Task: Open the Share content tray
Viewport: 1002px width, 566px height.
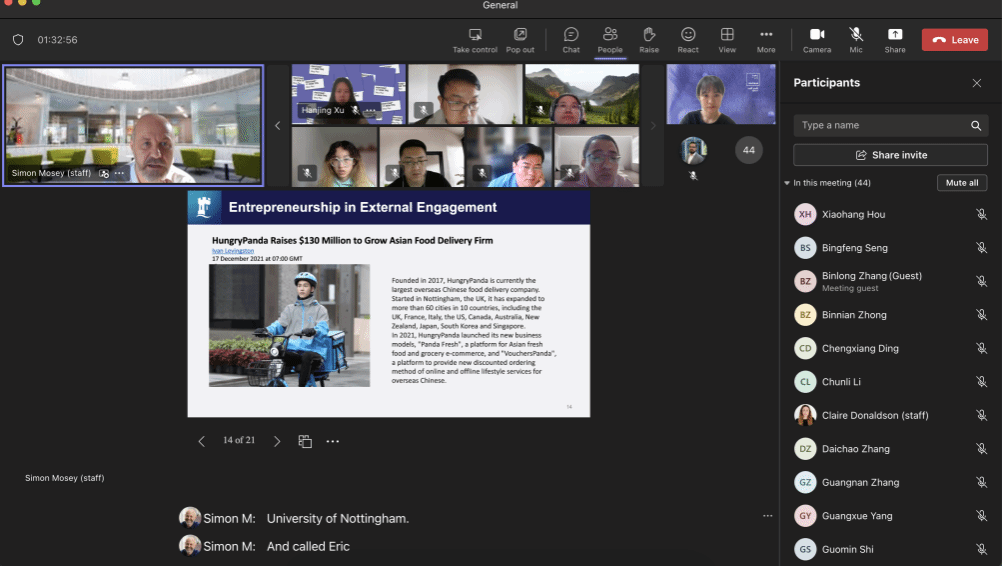Action: 895,40
